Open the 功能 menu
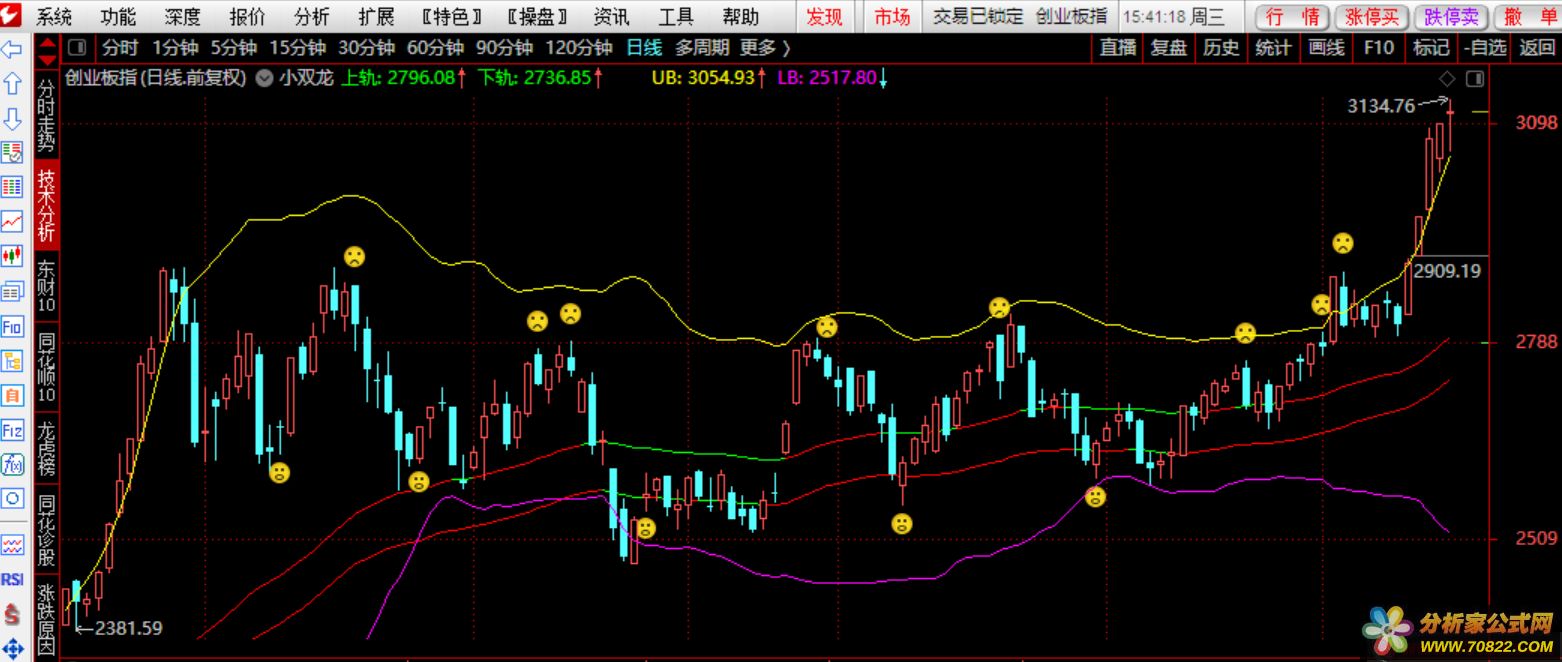The width and height of the screenshot is (1562, 662). pos(118,16)
